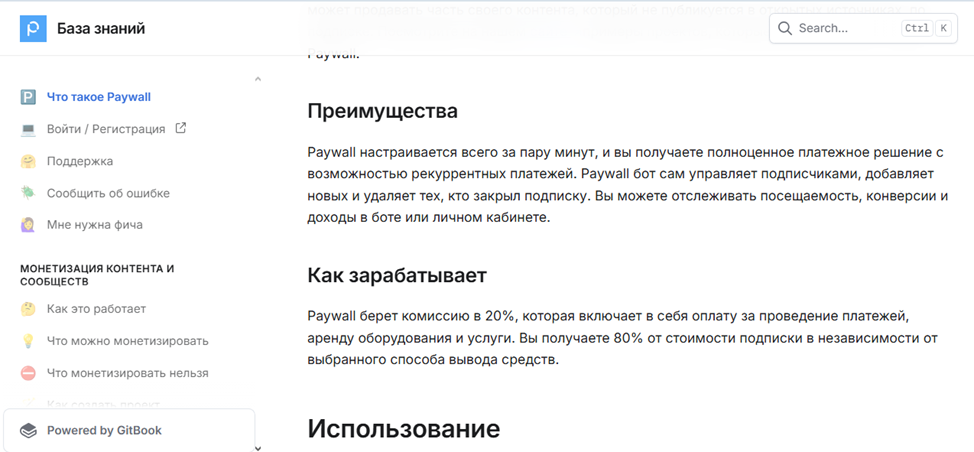Click the external link icon after Регистрация
Screen dimensions: 974x452
tap(181, 129)
